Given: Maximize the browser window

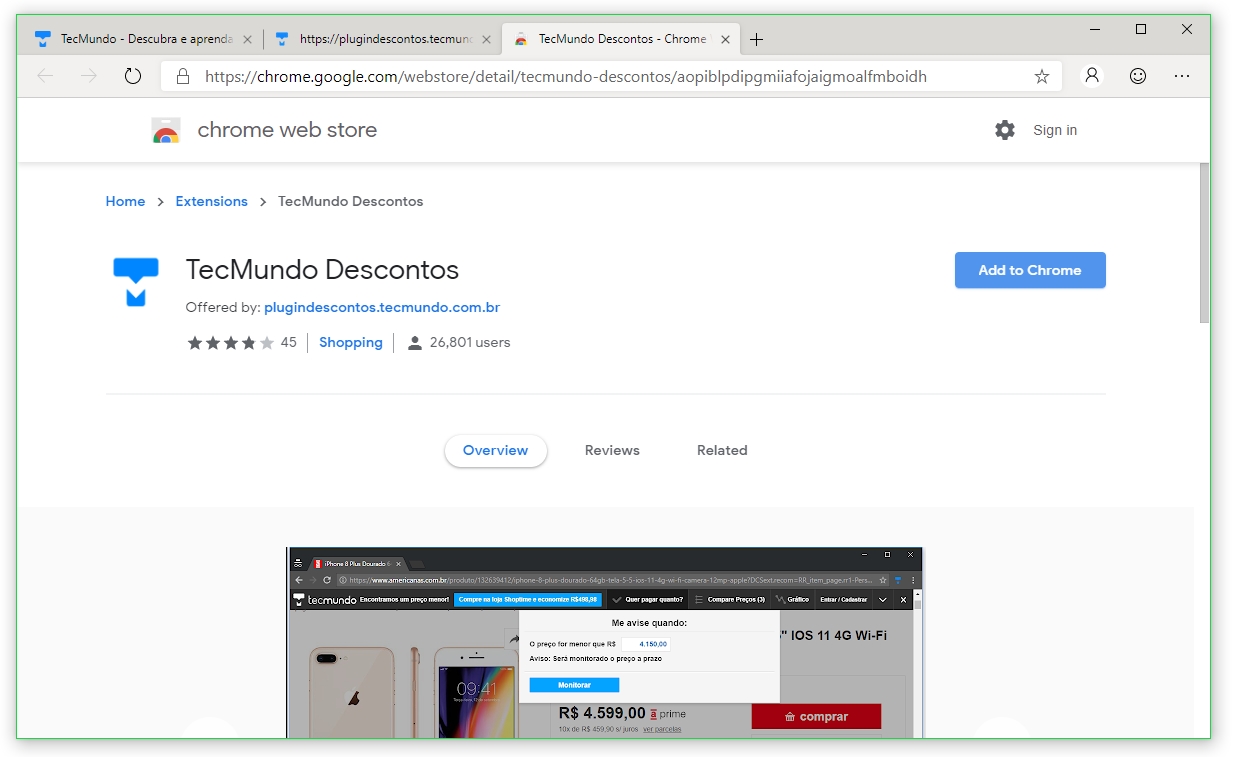Looking at the screenshot, I should click(x=1141, y=30).
